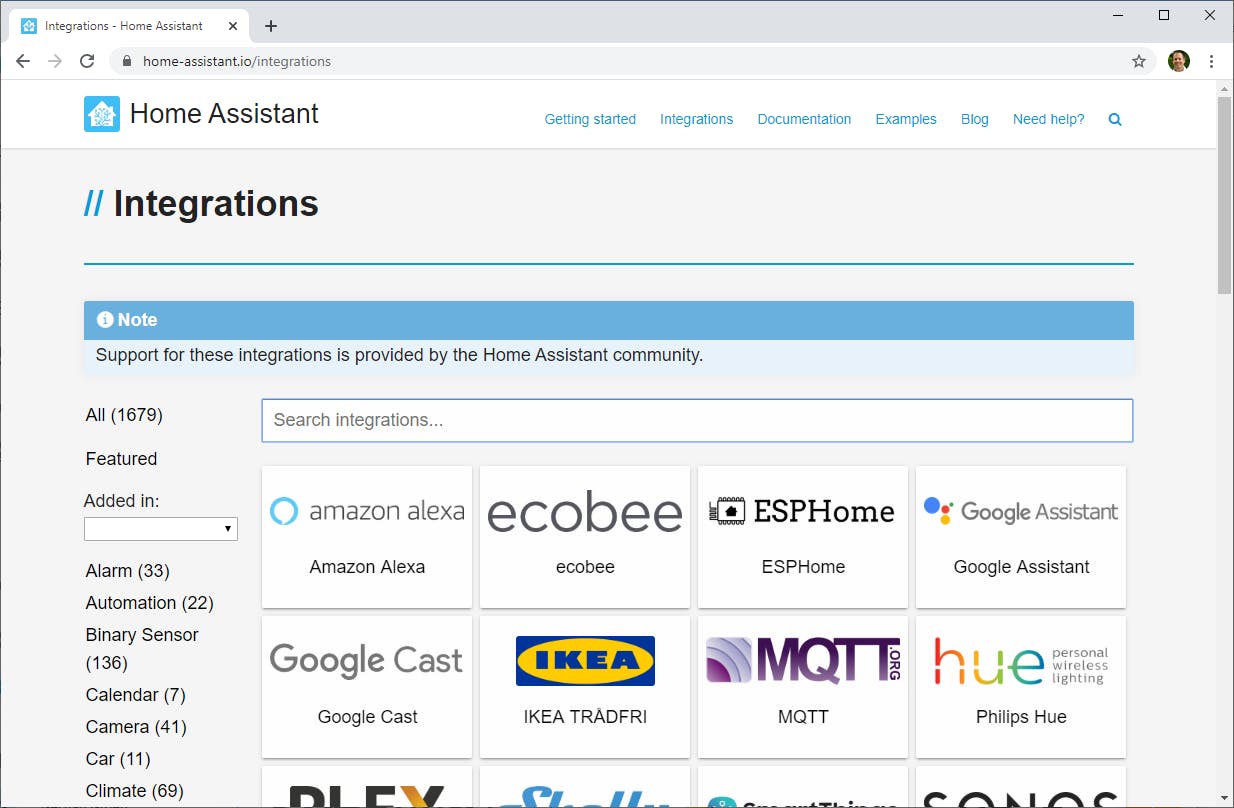
Task: Click the Chrome profile avatar
Action: click(x=1179, y=61)
